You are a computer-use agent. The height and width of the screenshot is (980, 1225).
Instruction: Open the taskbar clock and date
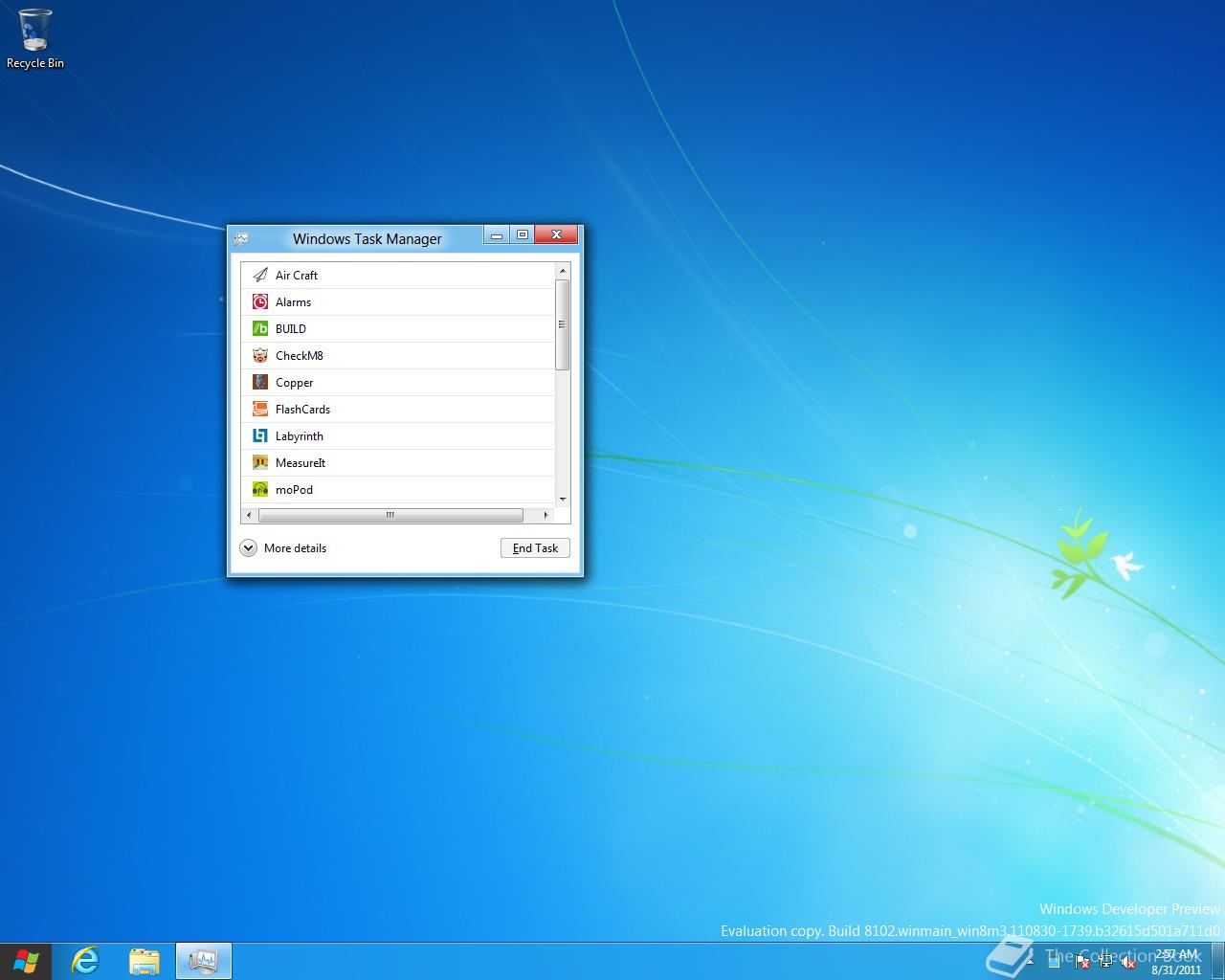1176,962
